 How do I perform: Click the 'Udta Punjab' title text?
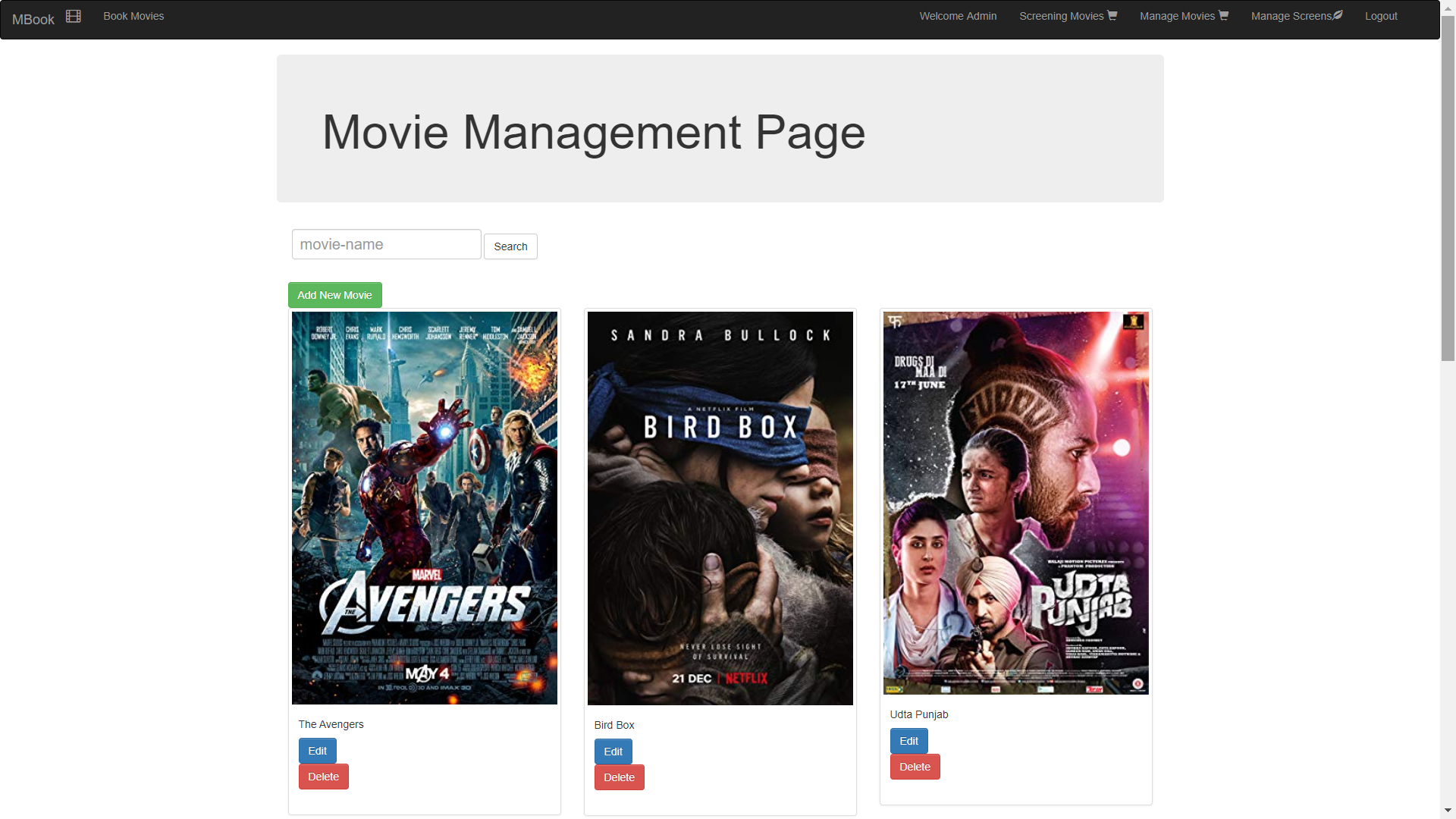[x=919, y=714]
